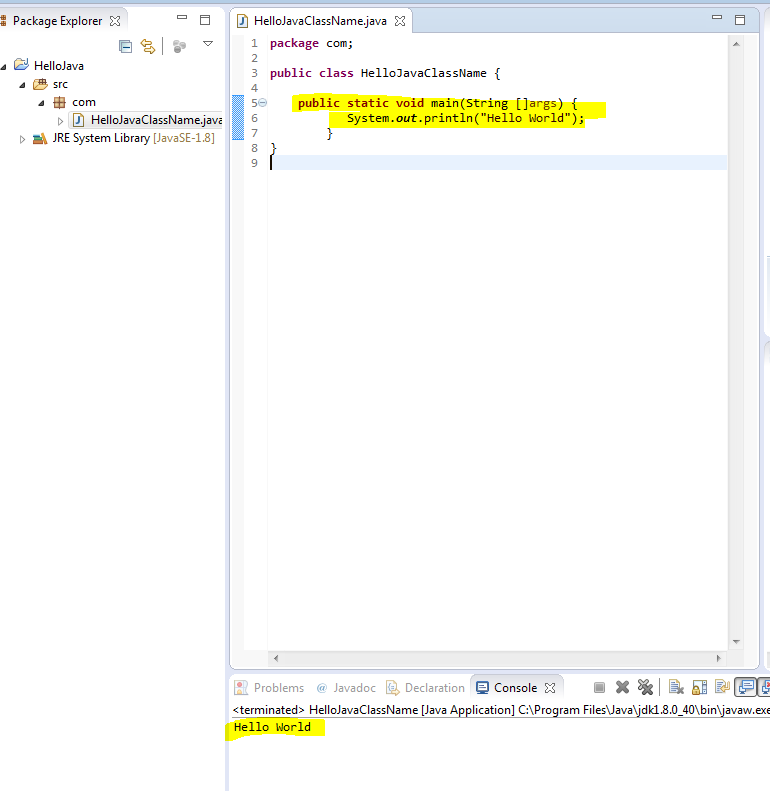Click the Focus on Active Task icon

[179, 47]
